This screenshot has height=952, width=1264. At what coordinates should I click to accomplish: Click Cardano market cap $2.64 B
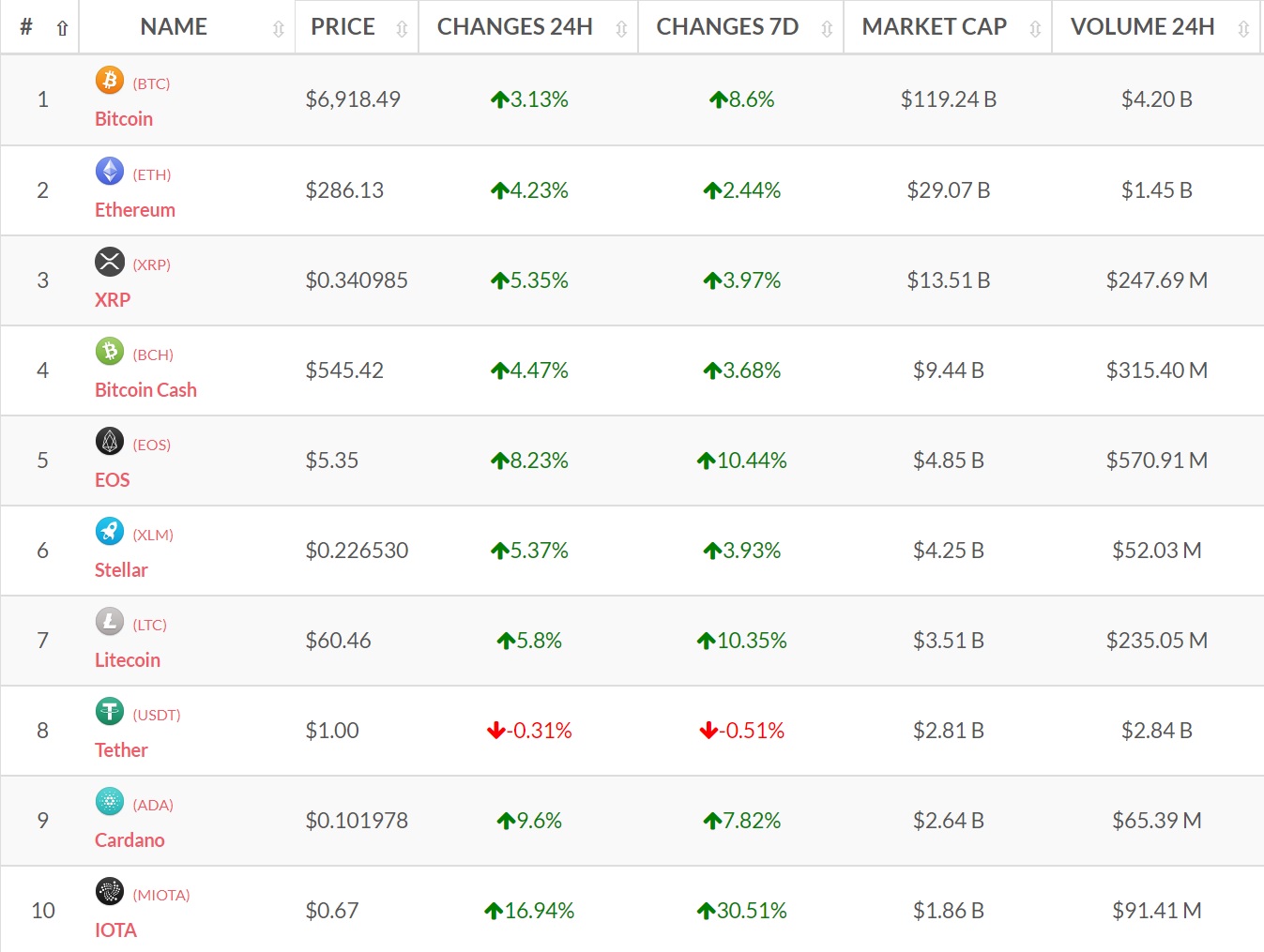point(949,821)
